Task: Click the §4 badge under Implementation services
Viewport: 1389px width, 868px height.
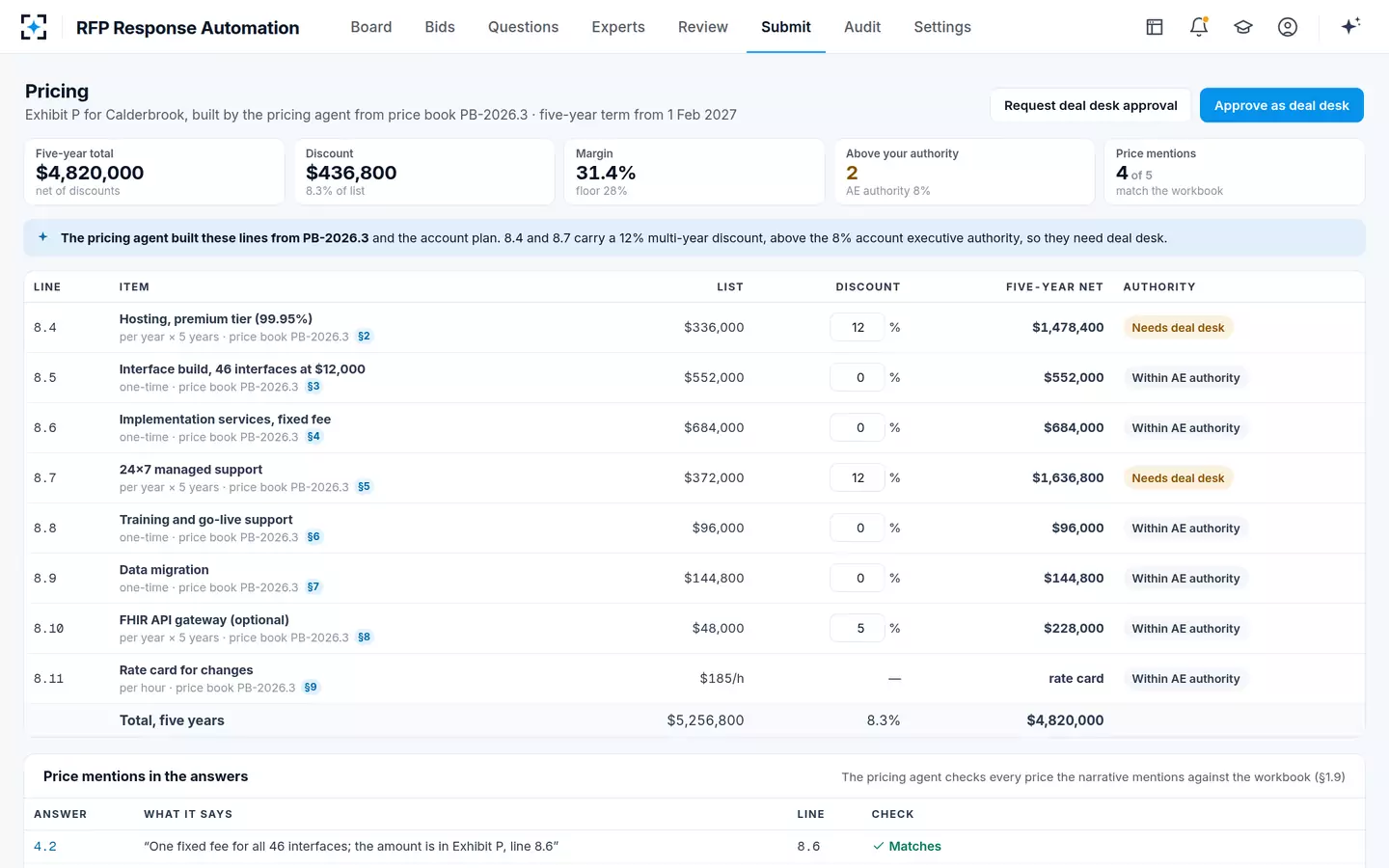Action: (x=313, y=437)
